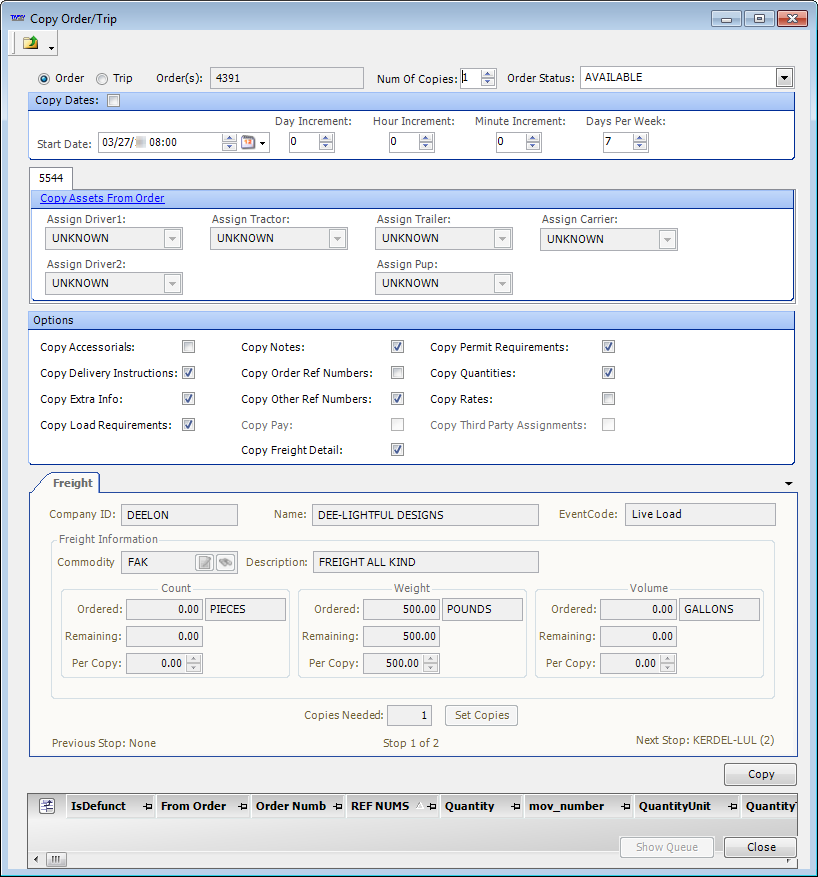Open the Start Date calendar picker icon
The width and height of the screenshot is (818, 877).
(x=248, y=143)
